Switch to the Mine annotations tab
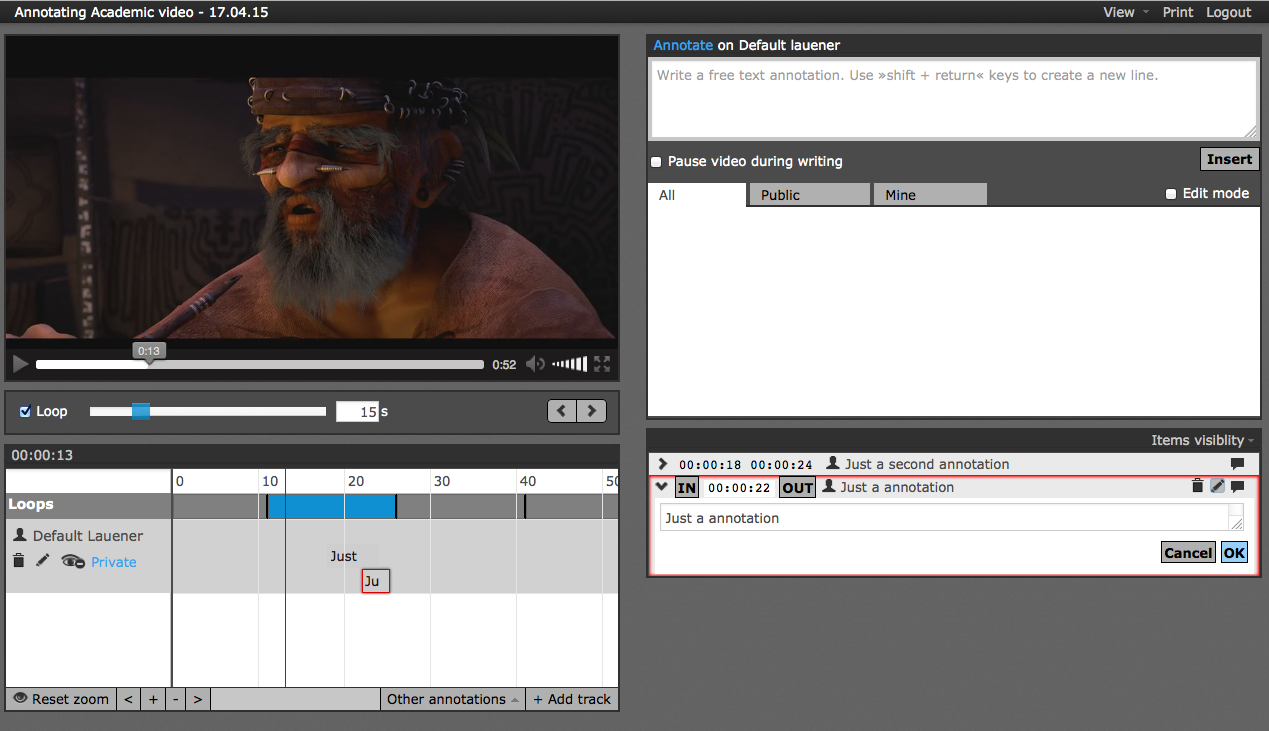 click(x=929, y=195)
